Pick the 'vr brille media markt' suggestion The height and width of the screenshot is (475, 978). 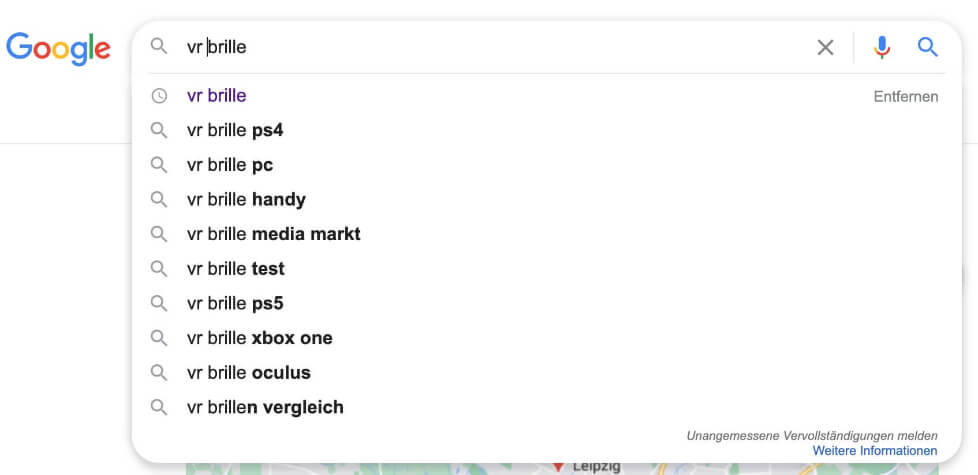point(273,234)
